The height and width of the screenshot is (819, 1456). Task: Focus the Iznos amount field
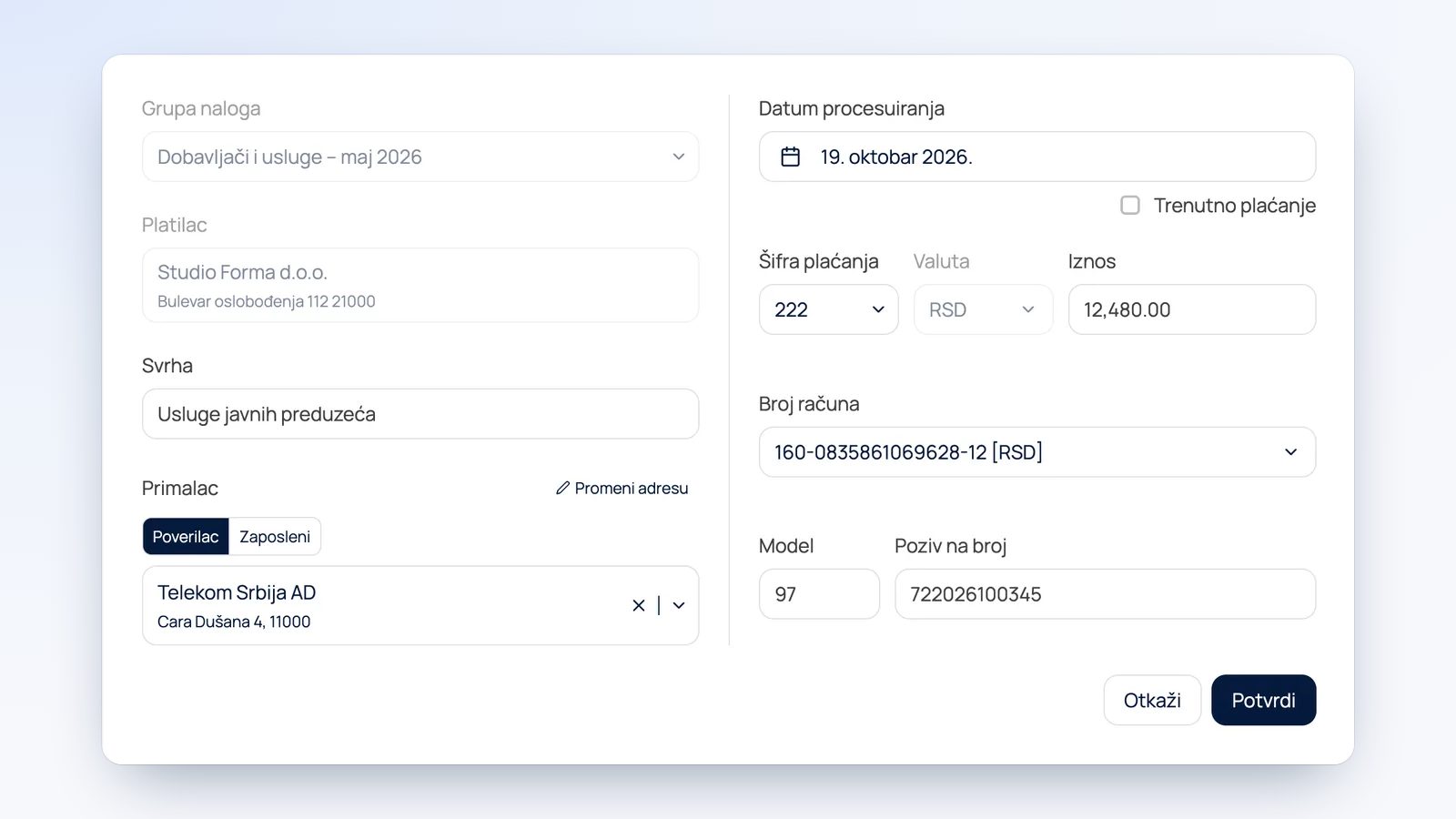(1192, 309)
